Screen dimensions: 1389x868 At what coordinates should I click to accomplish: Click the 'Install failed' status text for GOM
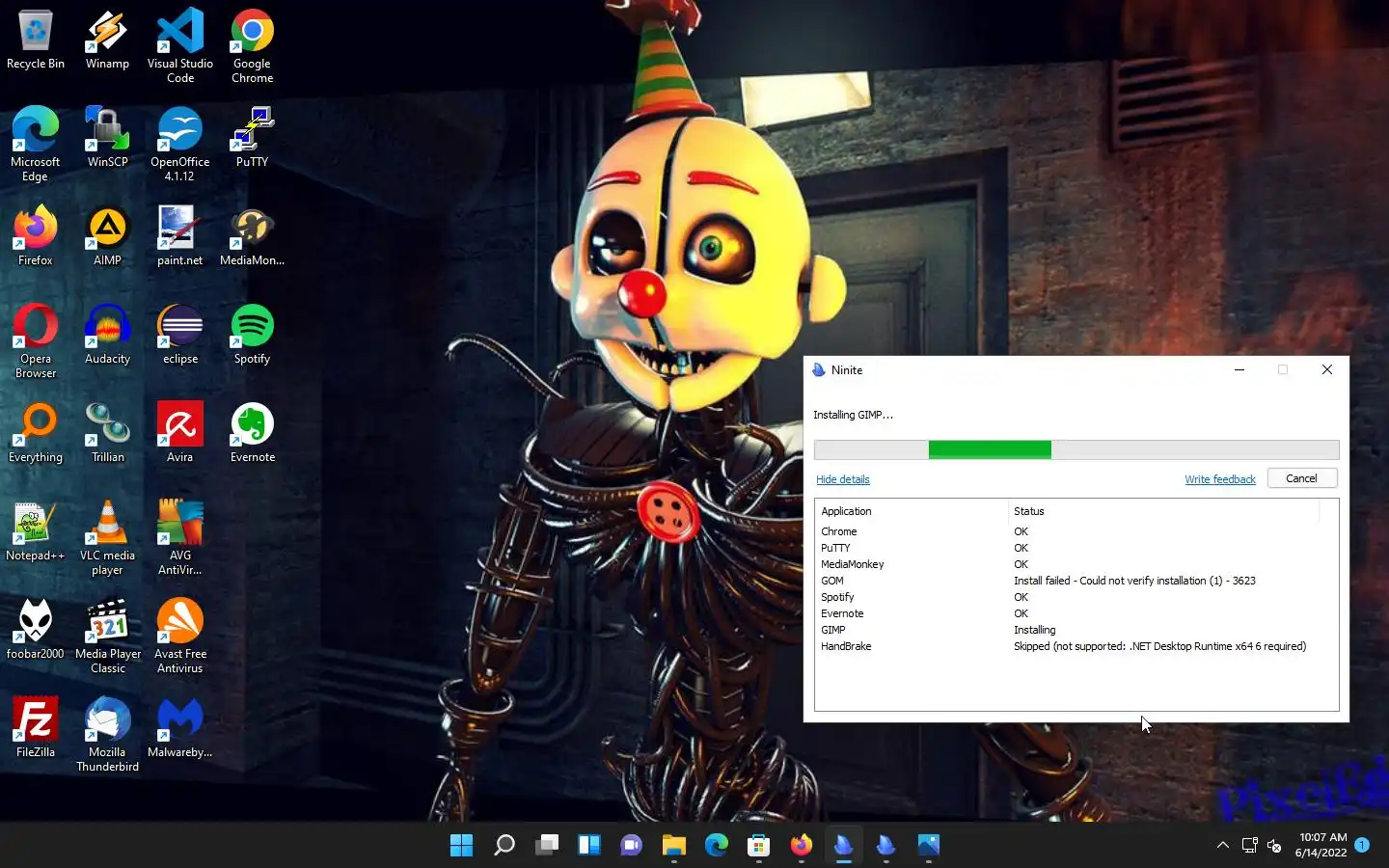tap(1134, 581)
